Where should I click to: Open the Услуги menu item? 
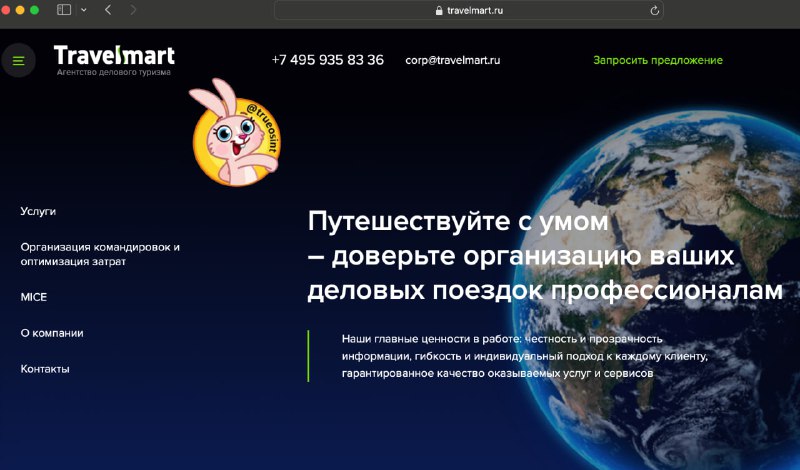38,211
